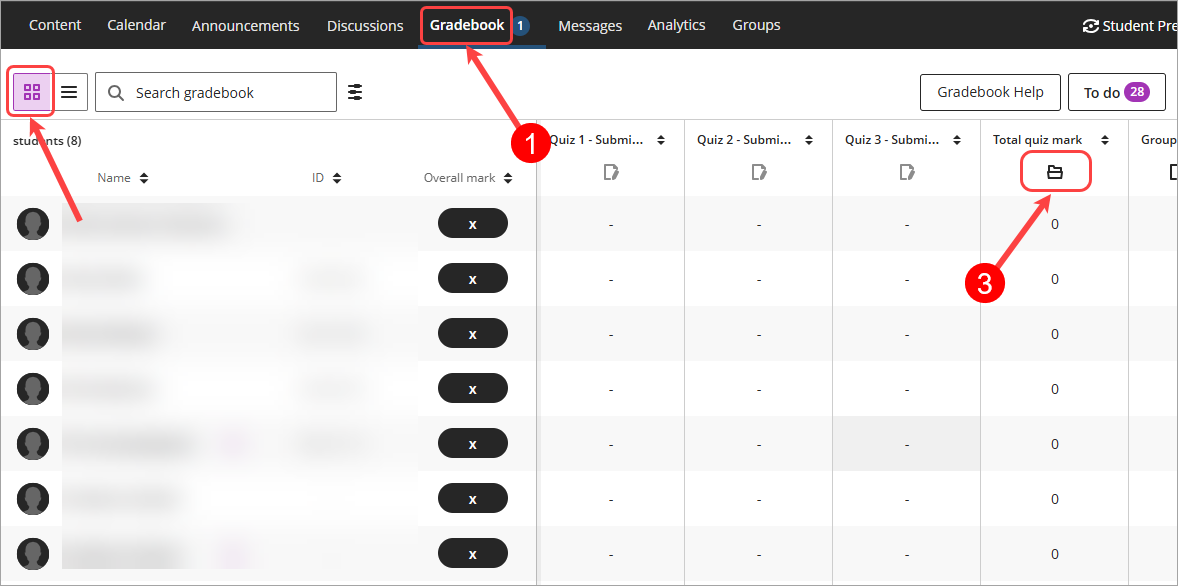The width and height of the screenshot is (1178, 586).
Task: Sort by the Quiz 1 column arrows
Action: (661, 140)
